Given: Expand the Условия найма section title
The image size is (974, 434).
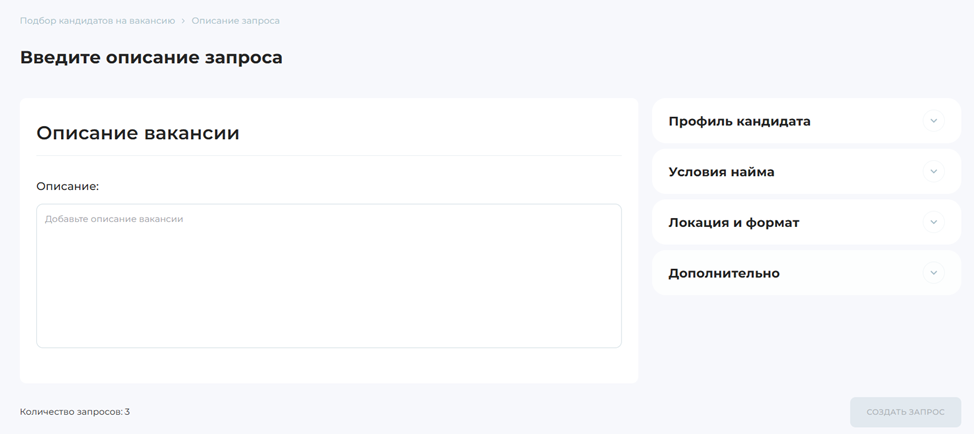Looking at the screenshot, I should tap(721, 172).
